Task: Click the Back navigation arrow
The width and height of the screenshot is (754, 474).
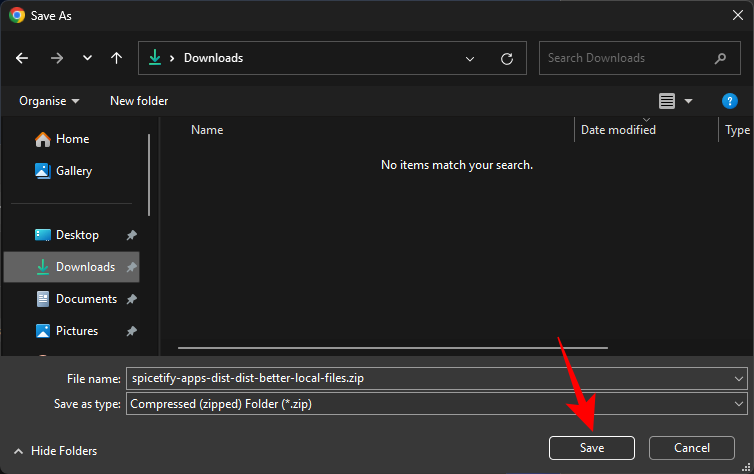Action: (23, 58)
